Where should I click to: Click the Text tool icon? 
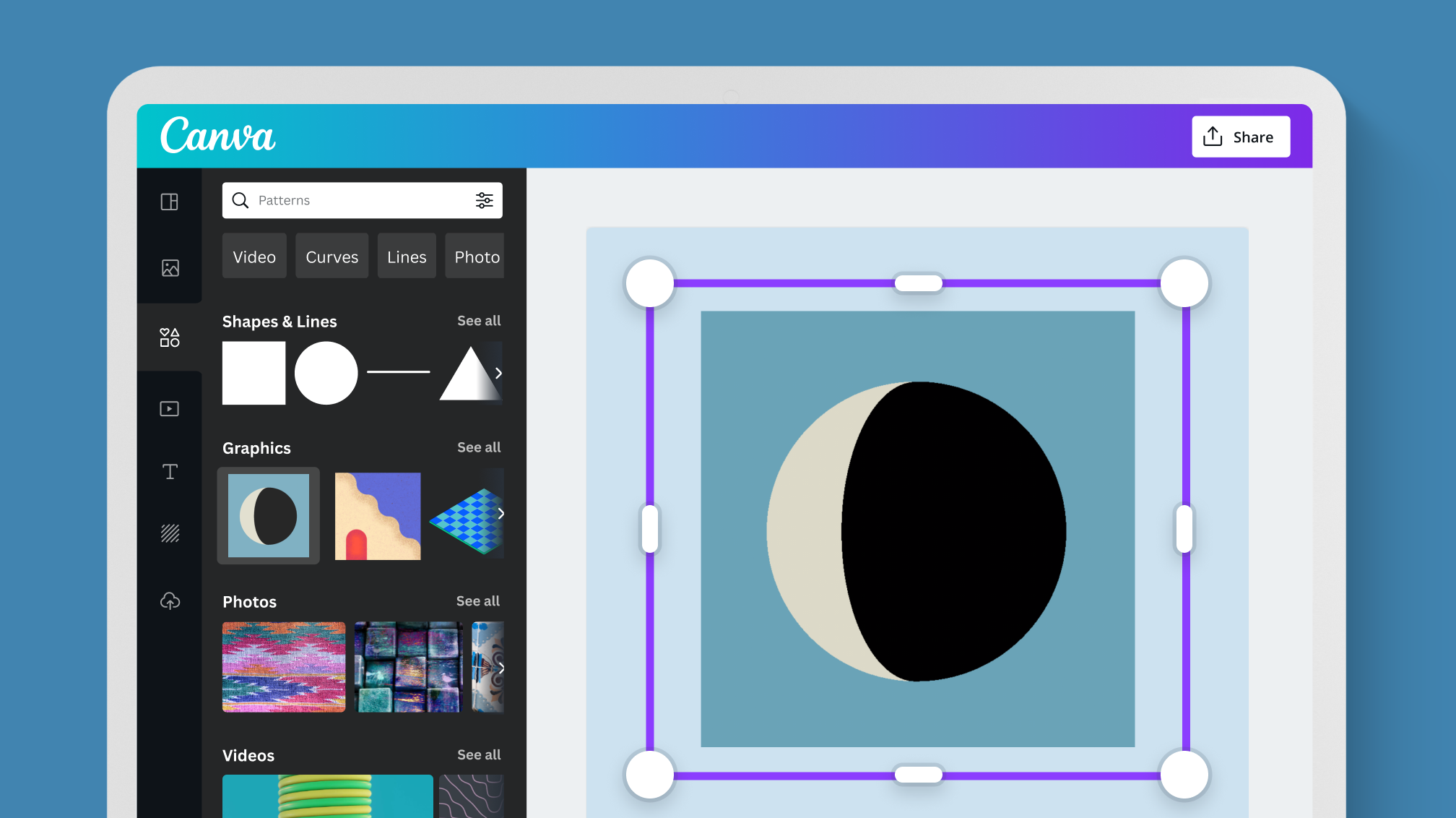coord(168,472)
